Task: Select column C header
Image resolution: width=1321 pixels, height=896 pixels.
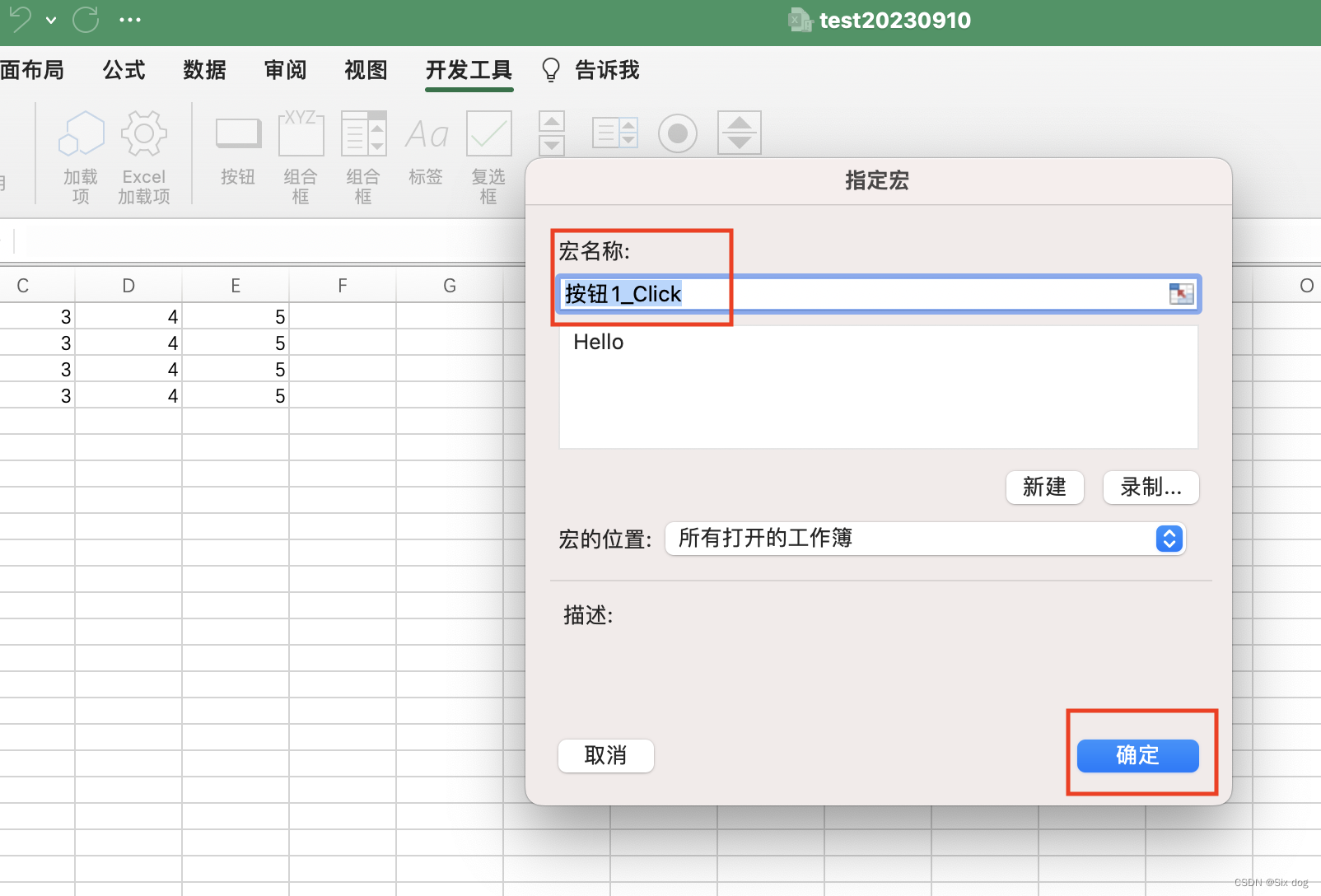Action: click(23, 286)
